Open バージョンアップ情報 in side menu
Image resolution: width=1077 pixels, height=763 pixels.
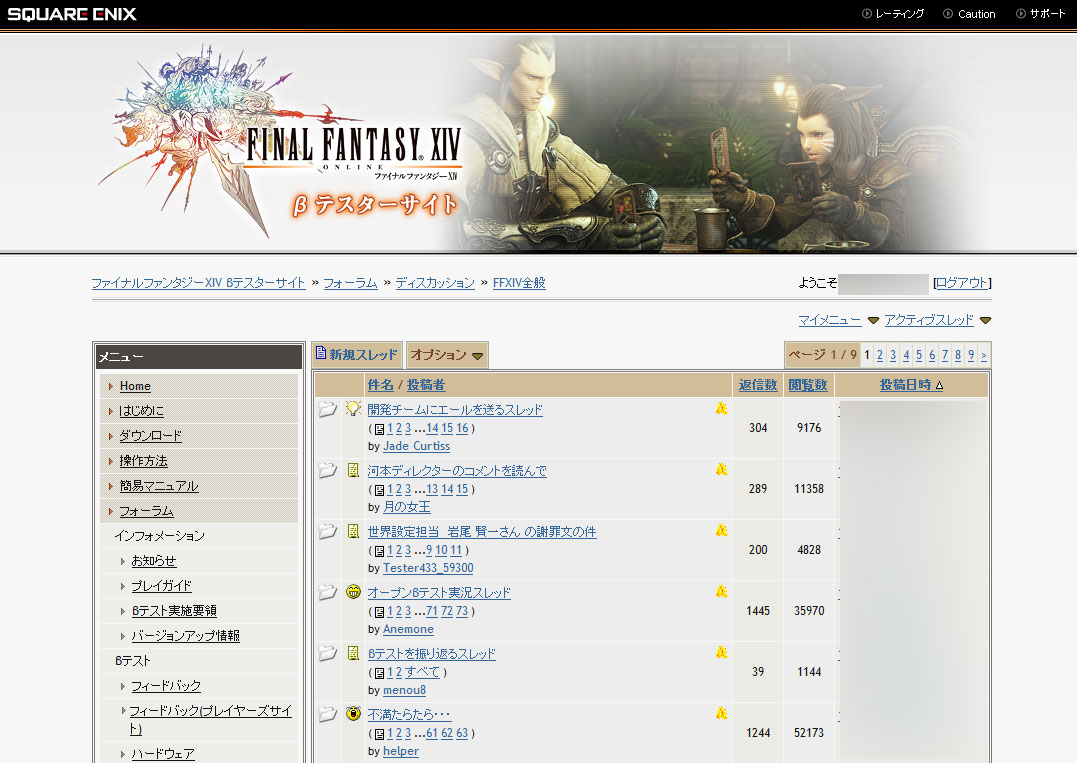[x=185, y=637]
